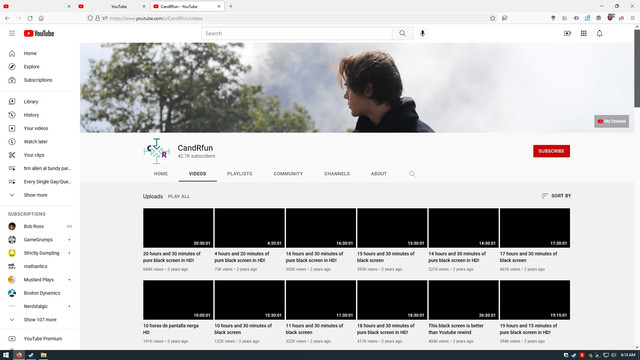The height and width of the screenshot is (360, 640).
Task: Click the browser home button
Action: [41, 18]
